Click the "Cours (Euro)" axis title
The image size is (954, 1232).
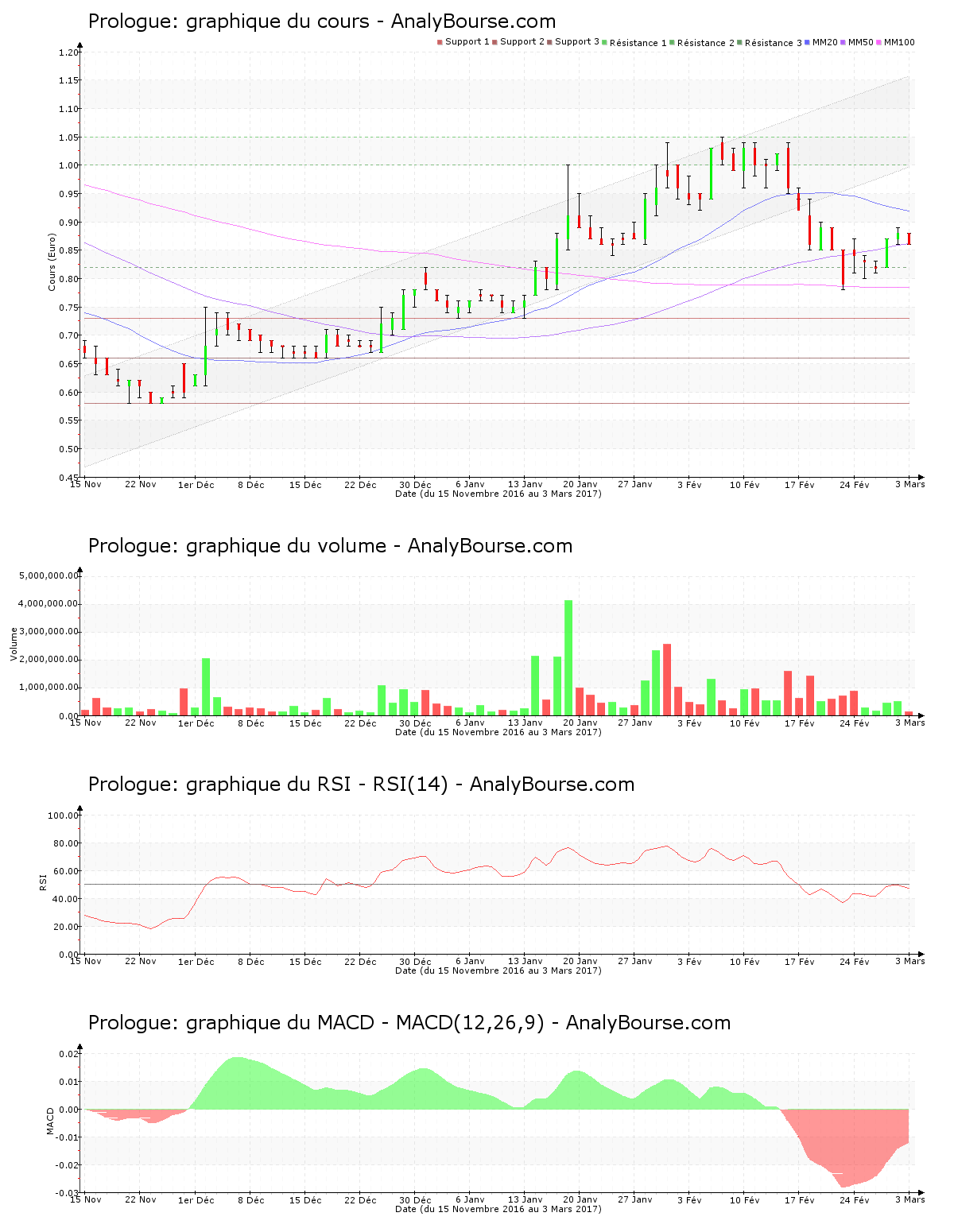[x=52, y=262]
